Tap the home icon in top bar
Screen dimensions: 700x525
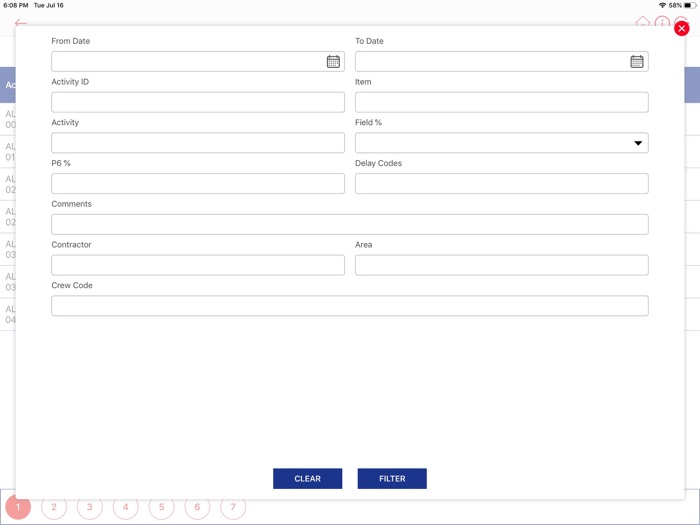[x=642, y=21]
